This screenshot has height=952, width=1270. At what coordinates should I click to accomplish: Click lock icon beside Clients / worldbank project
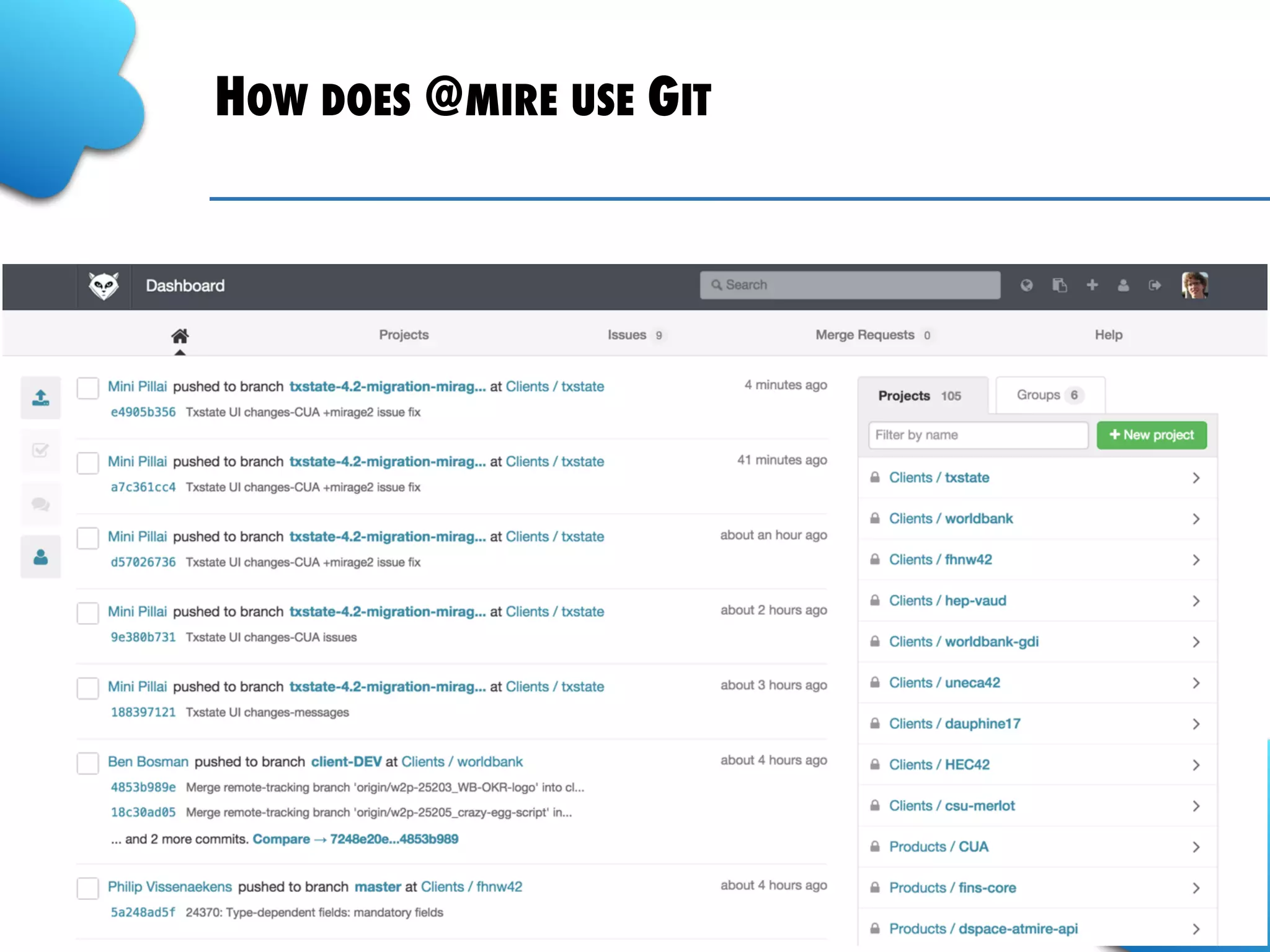[875, 518]
